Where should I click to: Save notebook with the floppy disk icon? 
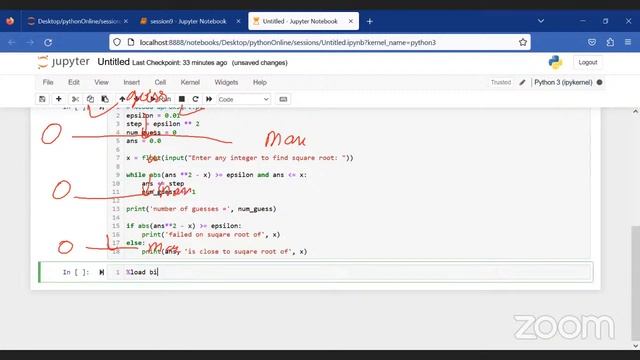42,99
